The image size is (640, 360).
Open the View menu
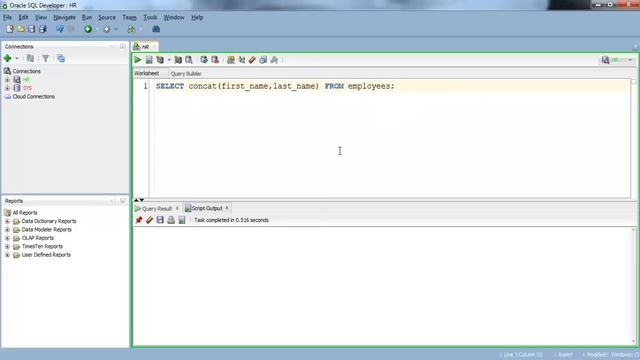click(41, 18)
